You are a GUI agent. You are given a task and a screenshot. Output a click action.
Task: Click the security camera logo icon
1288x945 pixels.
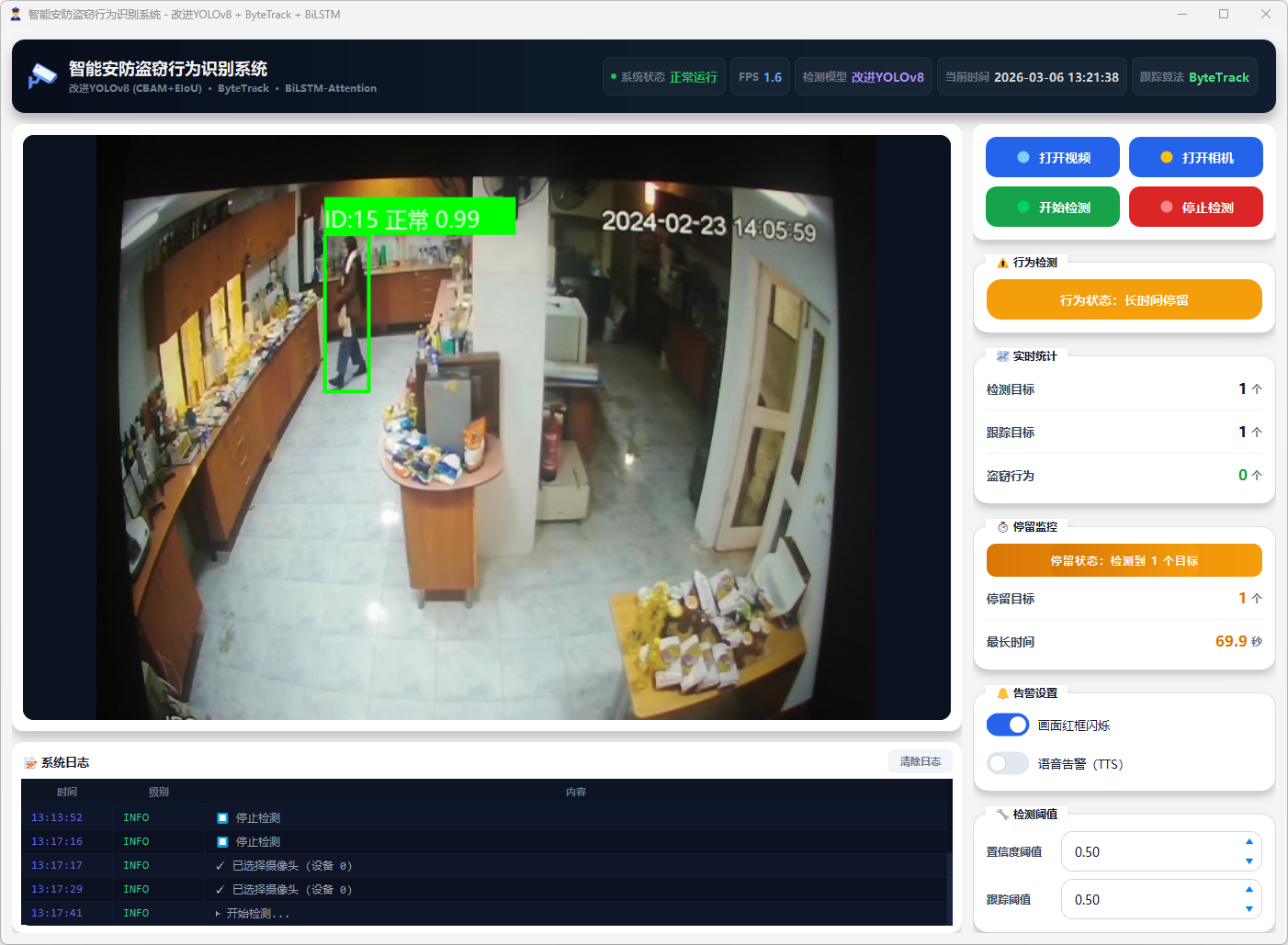[42, 76]
